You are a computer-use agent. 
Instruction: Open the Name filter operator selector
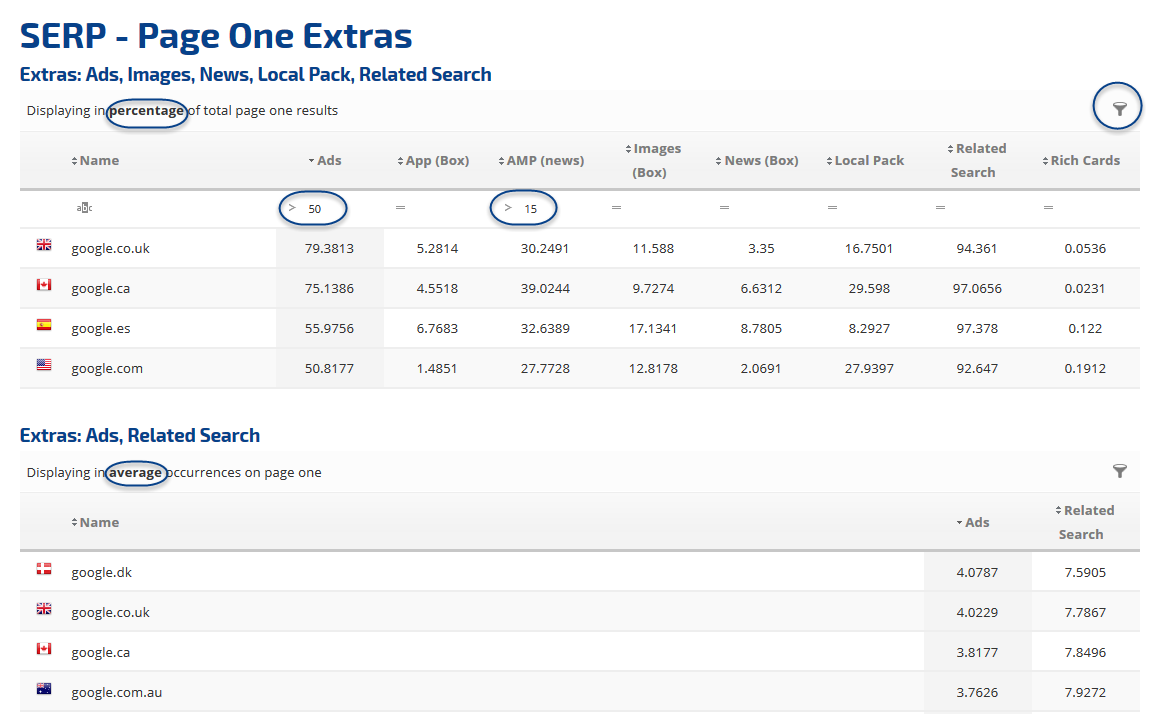pyautogui.click(x=84, y=208)
